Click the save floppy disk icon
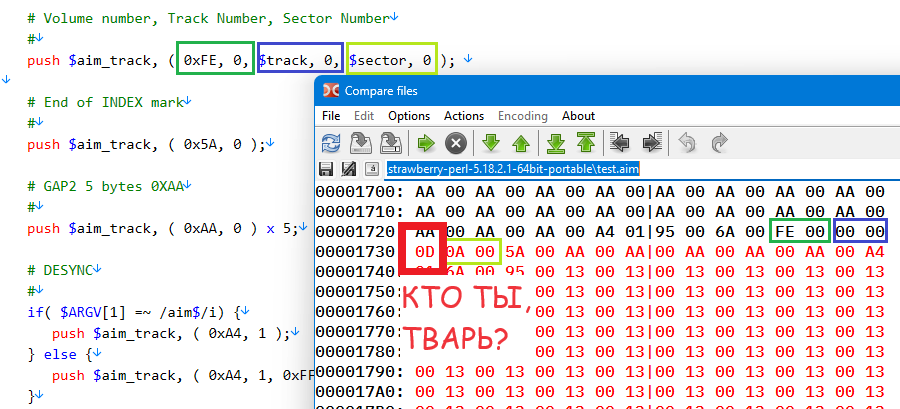Screen dimensions: 900x409 pyautogui.click(x=326, y=168)
